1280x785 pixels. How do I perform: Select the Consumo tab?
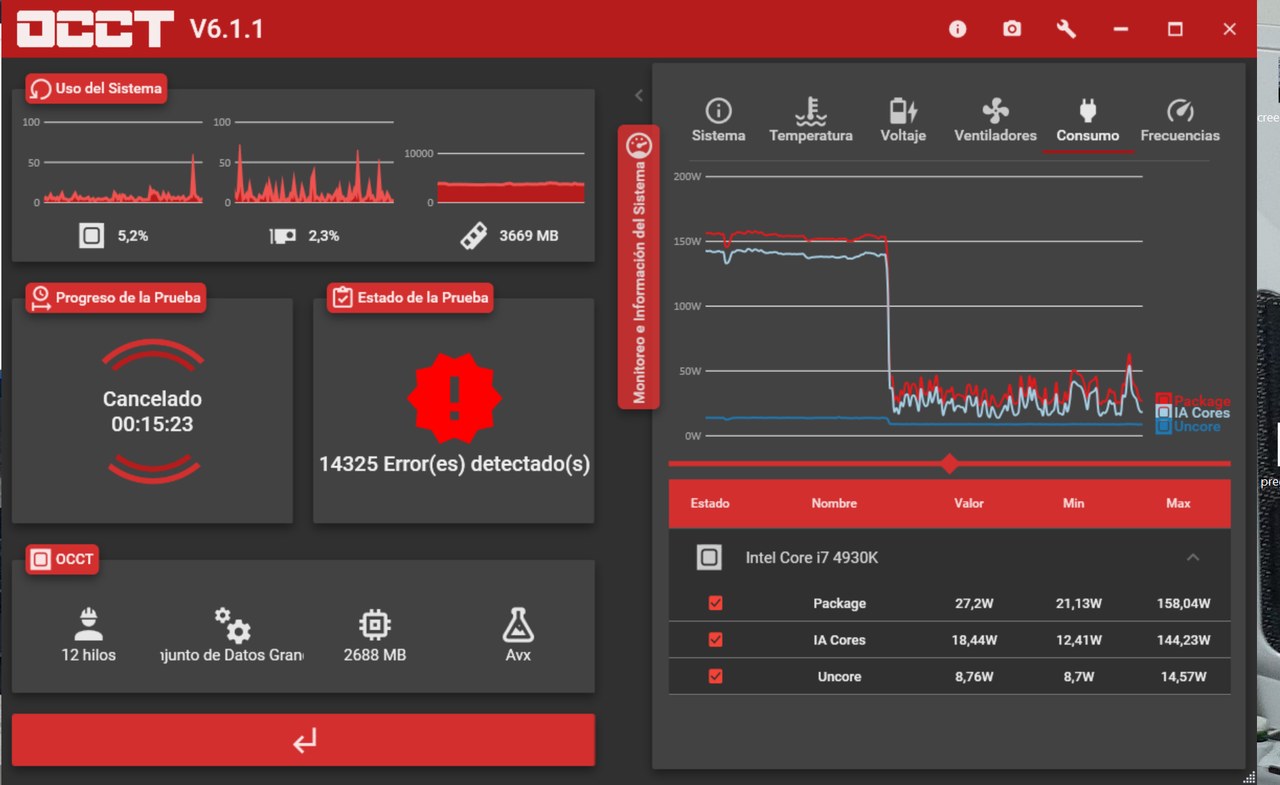[x=1088, y=120]
